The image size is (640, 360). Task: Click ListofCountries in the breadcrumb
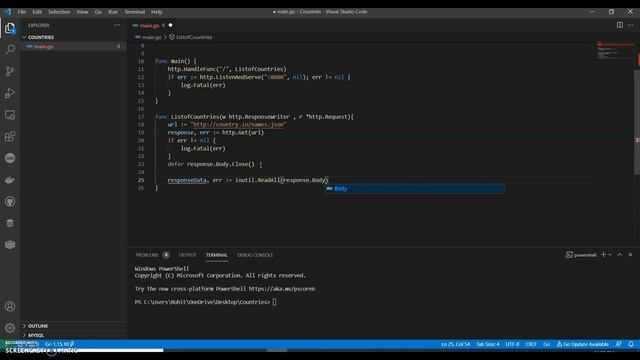(194, 37)
